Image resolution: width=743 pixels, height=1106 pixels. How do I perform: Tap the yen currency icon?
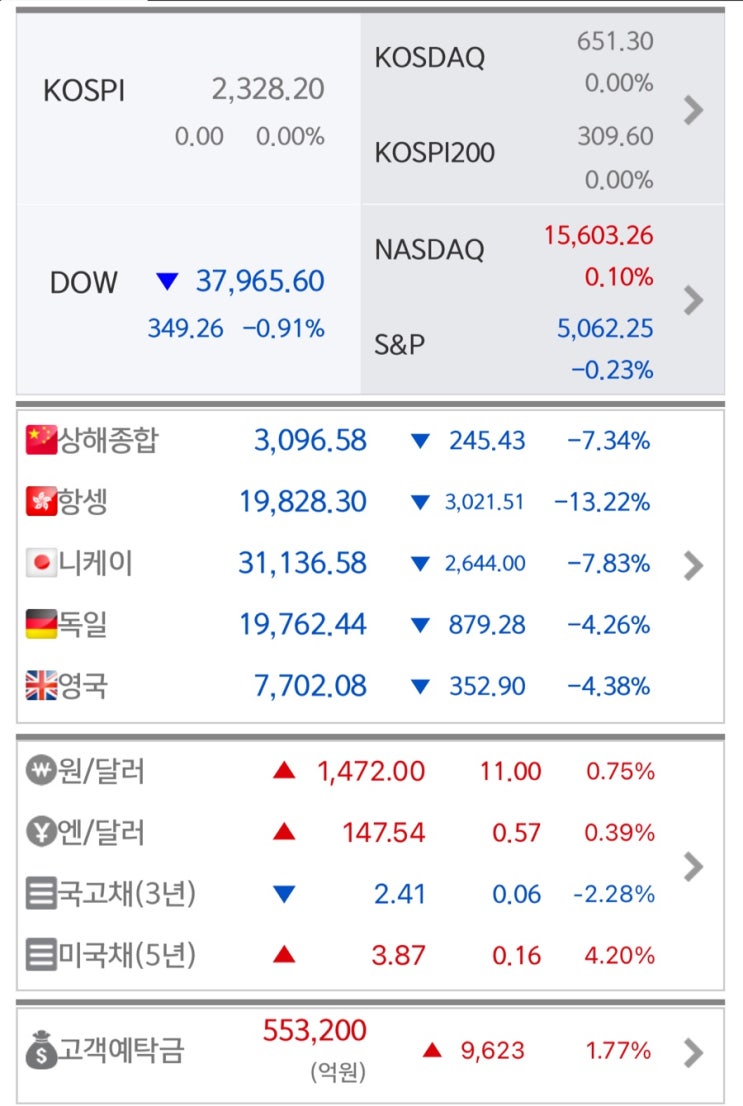tap(41, 833)
